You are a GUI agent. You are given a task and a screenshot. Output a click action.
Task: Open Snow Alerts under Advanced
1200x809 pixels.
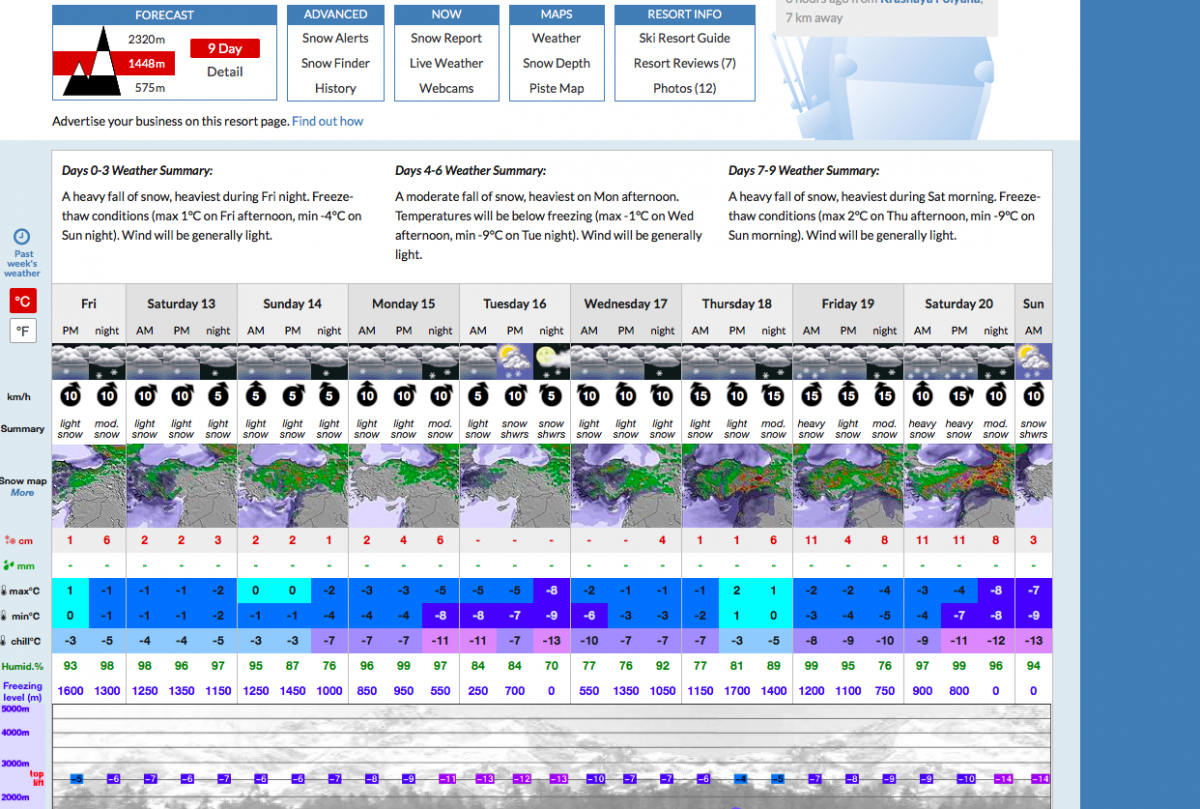tap(335, 38)
